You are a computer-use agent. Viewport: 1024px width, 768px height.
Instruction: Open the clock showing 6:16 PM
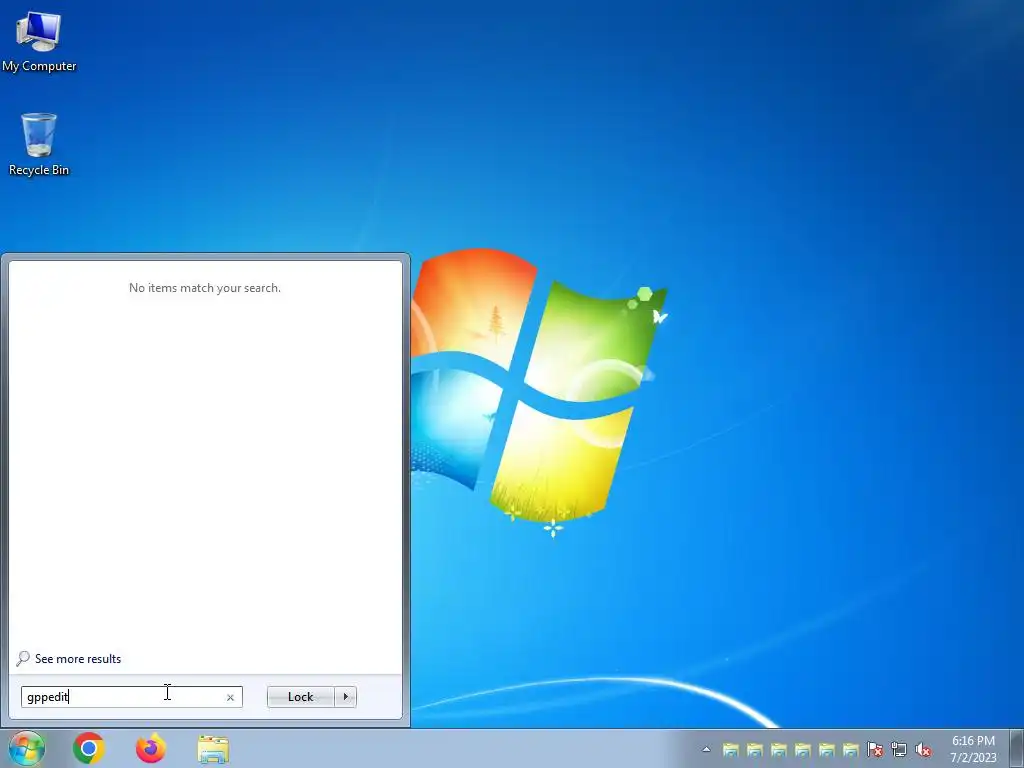pos(973,749)
